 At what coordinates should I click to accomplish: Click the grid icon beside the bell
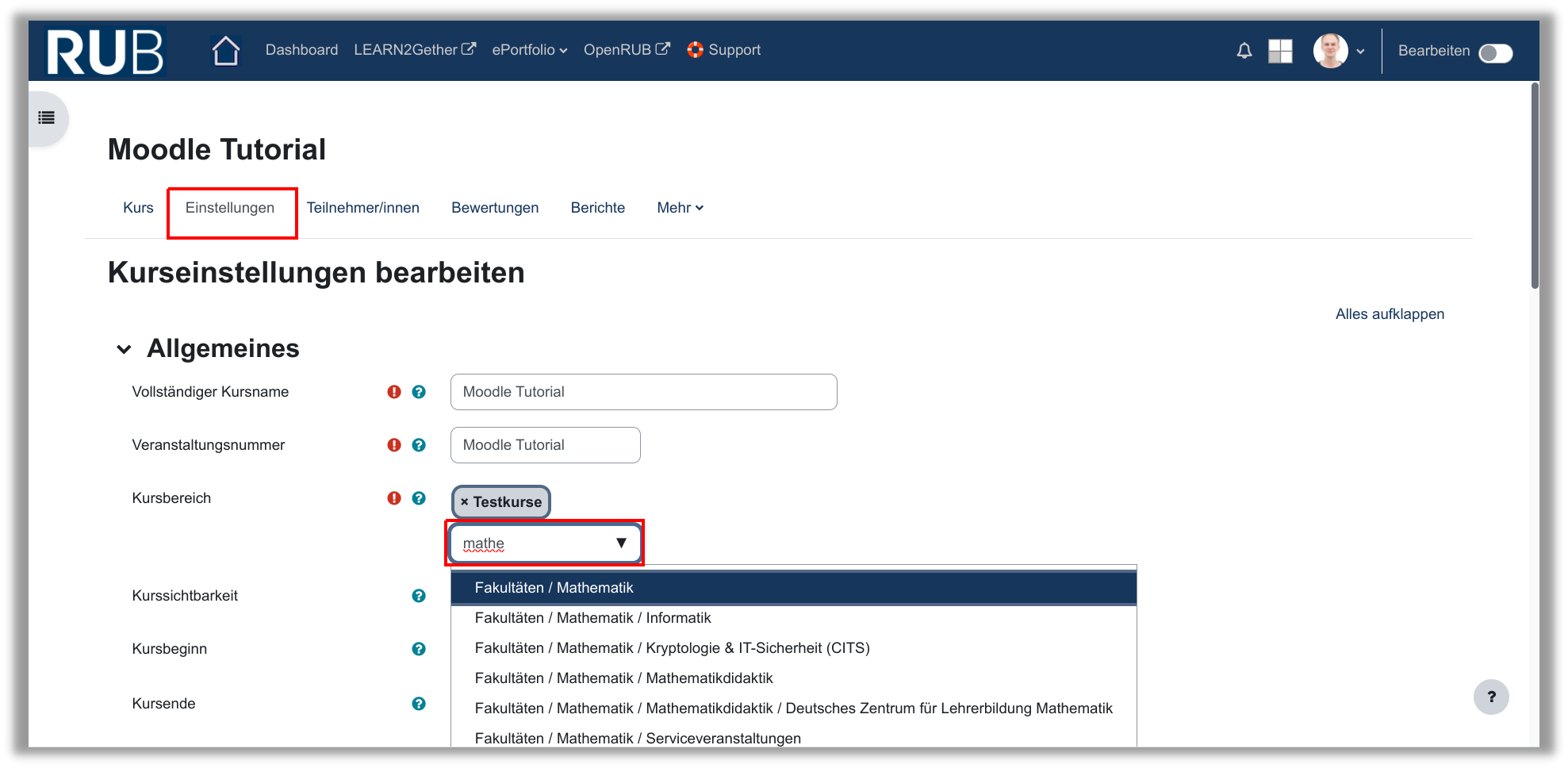pos(1280,51)
